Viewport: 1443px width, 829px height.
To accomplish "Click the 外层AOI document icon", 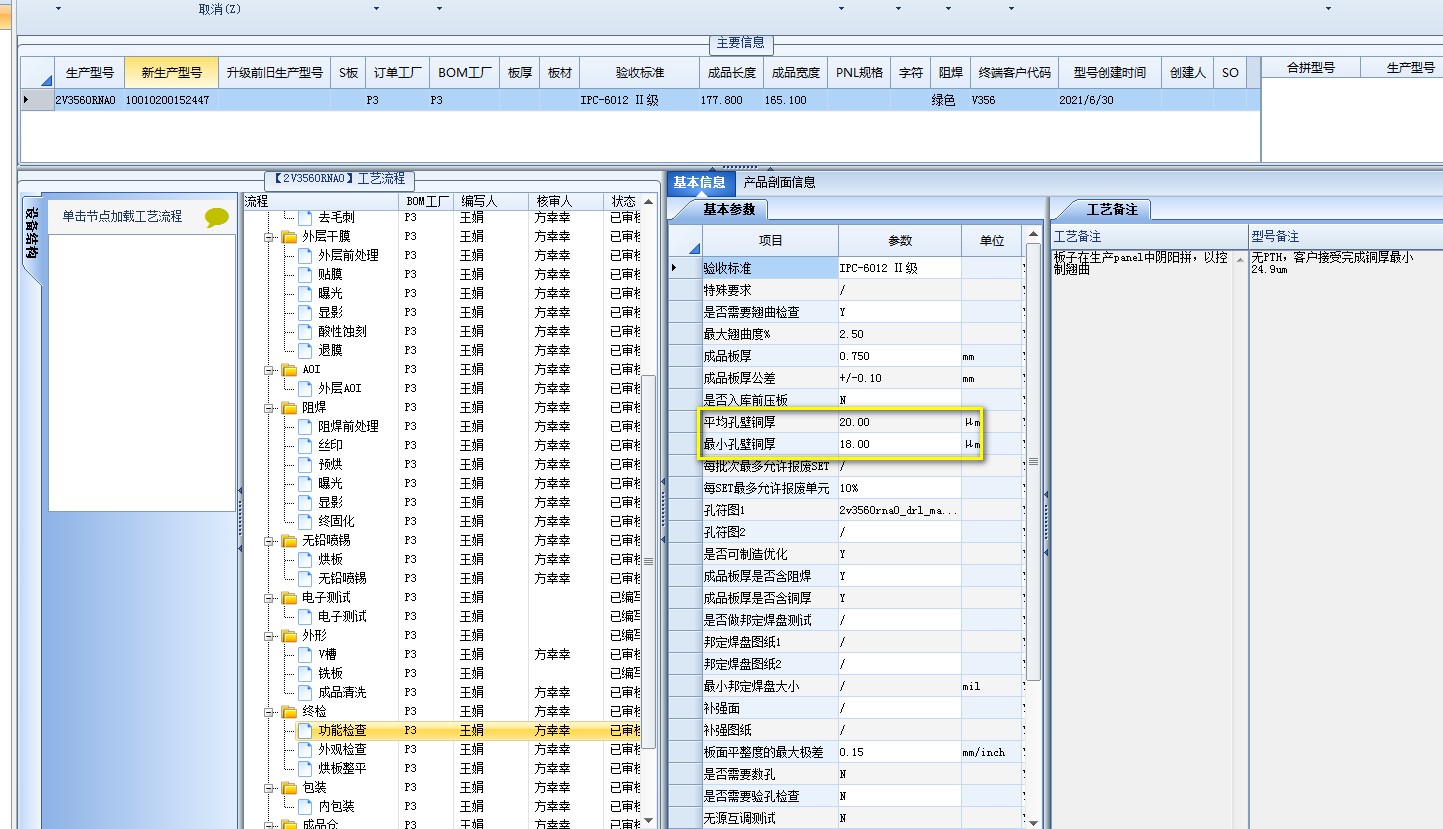I will [305, 389].
